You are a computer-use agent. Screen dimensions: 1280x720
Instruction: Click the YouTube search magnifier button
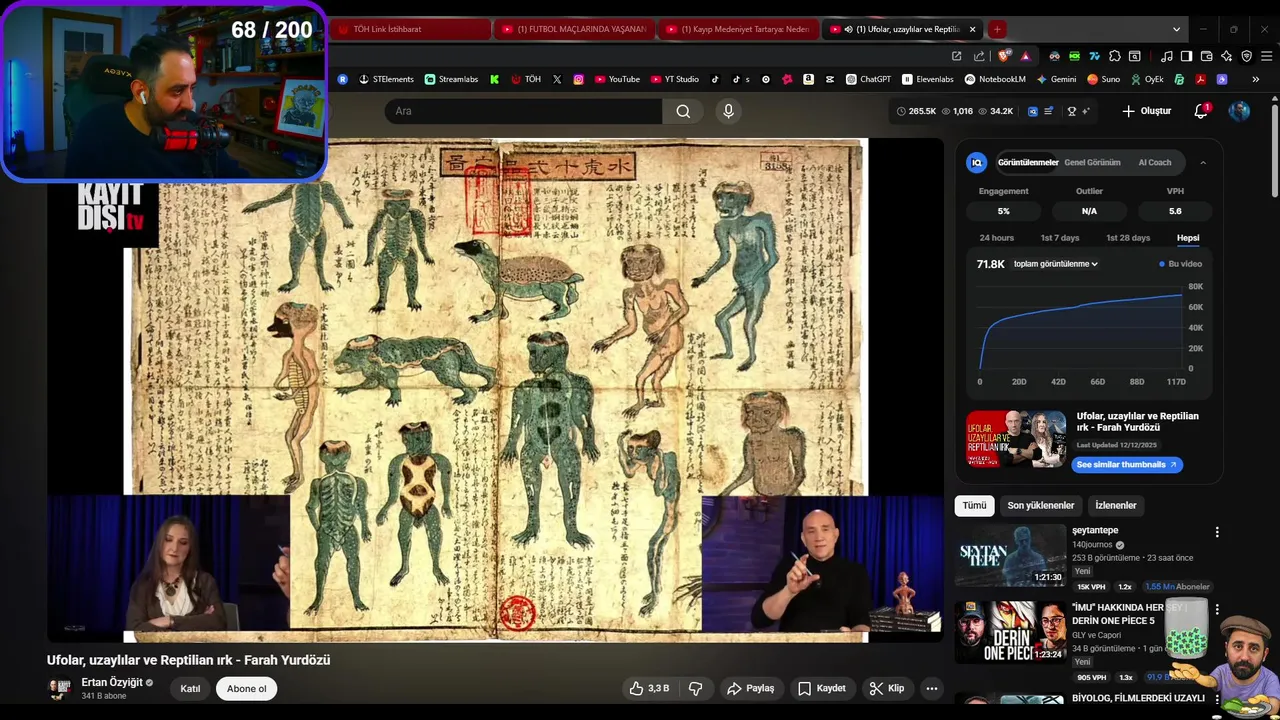click(x=683, y=111)
